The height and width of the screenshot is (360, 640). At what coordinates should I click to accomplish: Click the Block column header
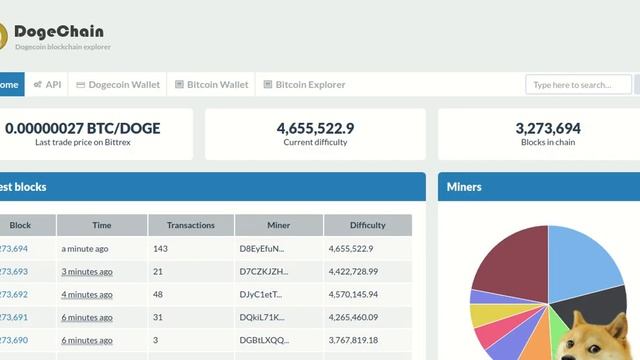tap(28, 225)
